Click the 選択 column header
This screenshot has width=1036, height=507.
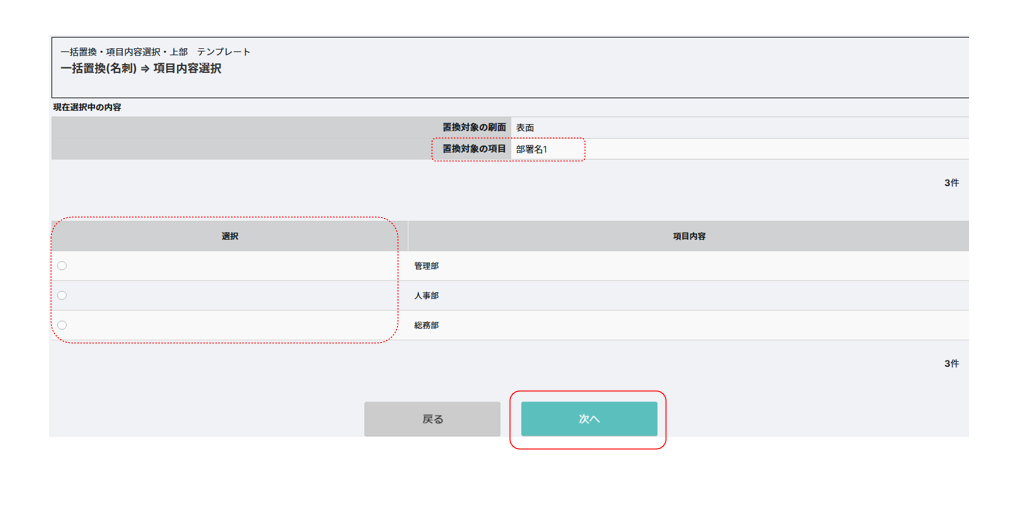pos(230,236)
